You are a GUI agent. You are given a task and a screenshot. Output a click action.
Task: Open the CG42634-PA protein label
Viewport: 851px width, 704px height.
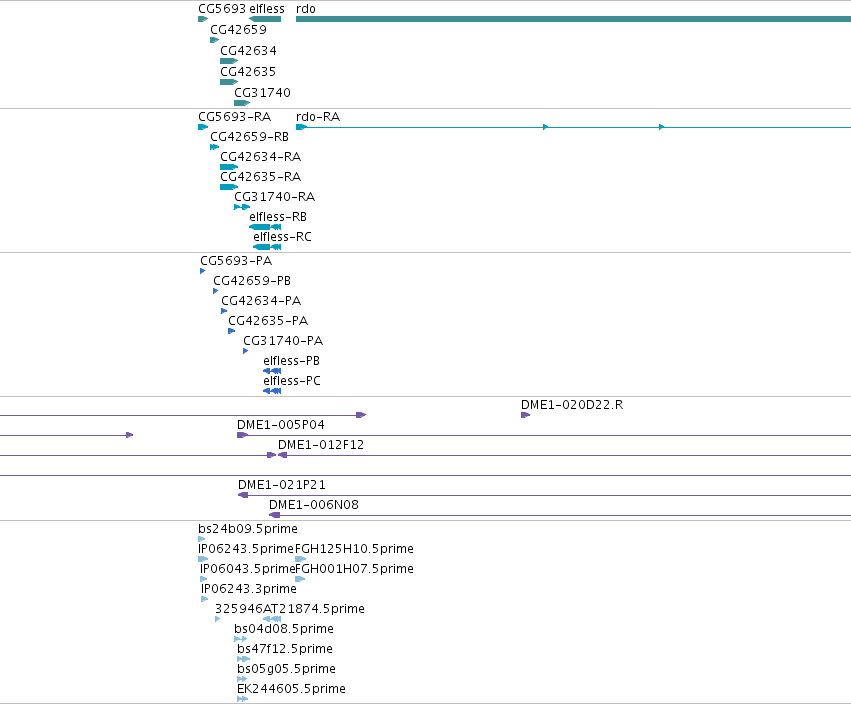click(261, 301)
